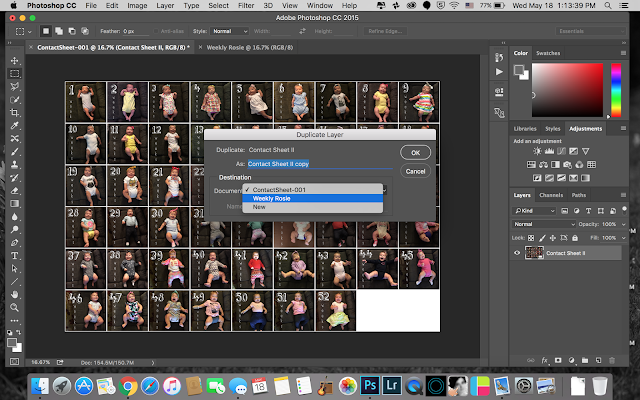Choose ContactSheet-001 in document list
This screenshot has height=400, width=640.
point(313,189)
